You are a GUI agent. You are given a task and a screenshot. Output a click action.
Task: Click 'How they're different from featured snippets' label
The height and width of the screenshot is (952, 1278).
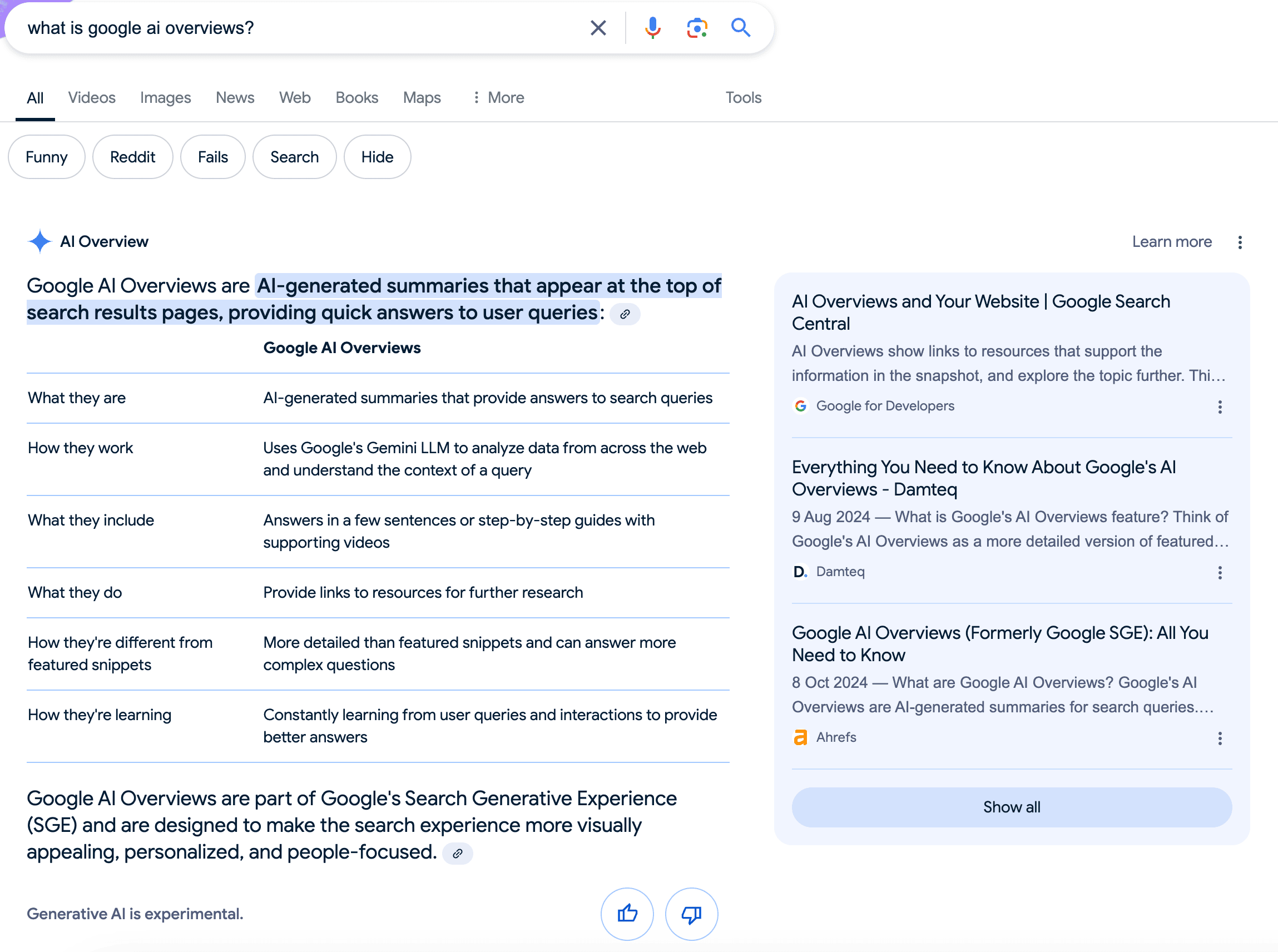pyautogui.click(x=120, y=653)
